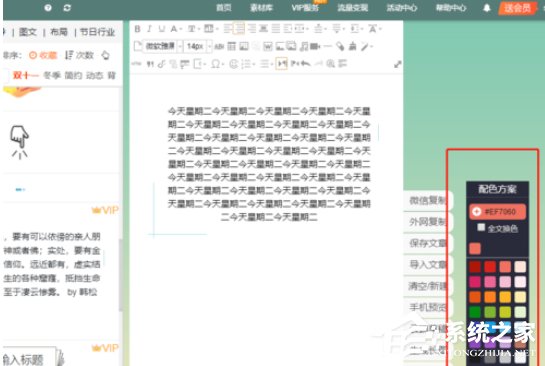Click the refresh icon in the top bar
This screenshot has width=545, height=366.
click(x=67, y=8)
